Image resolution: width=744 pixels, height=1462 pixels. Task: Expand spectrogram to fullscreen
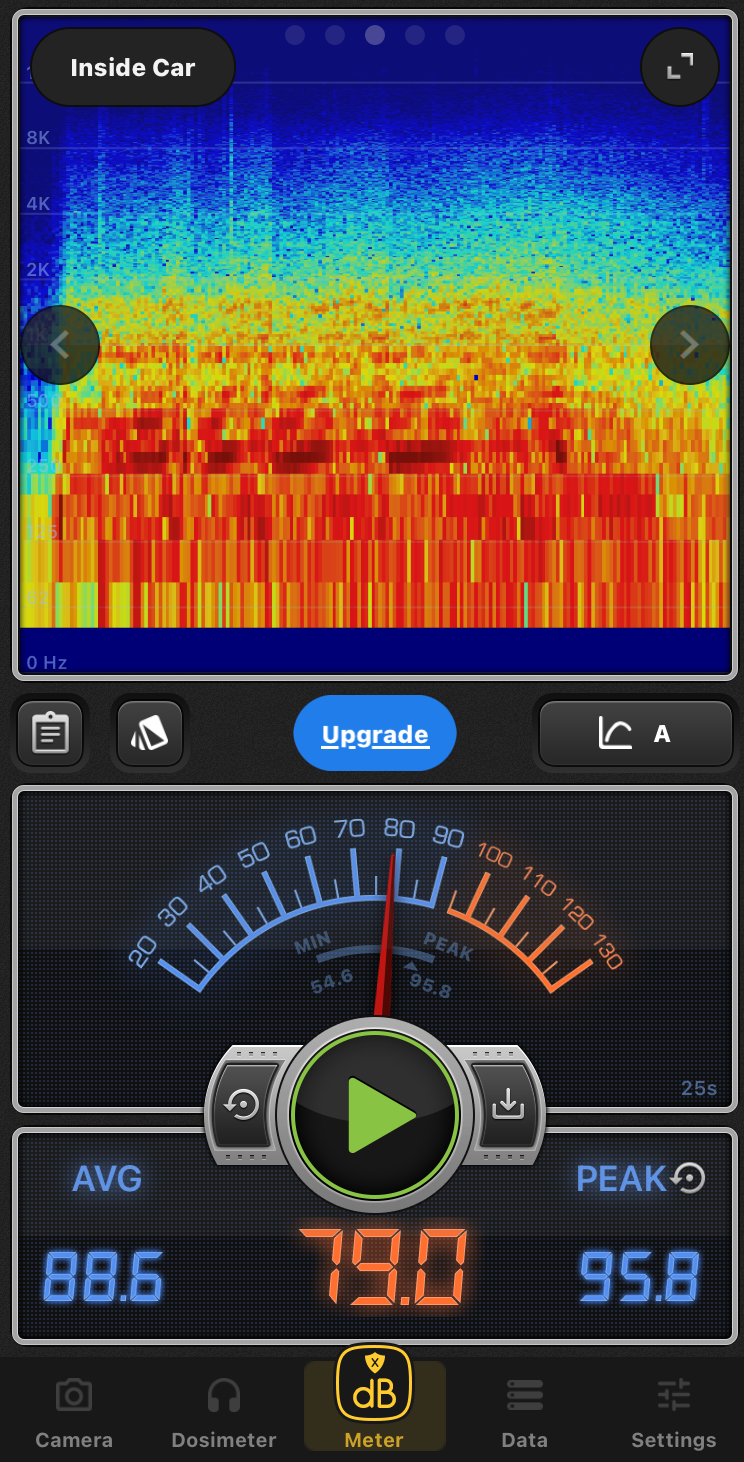(x=679, y=67)
